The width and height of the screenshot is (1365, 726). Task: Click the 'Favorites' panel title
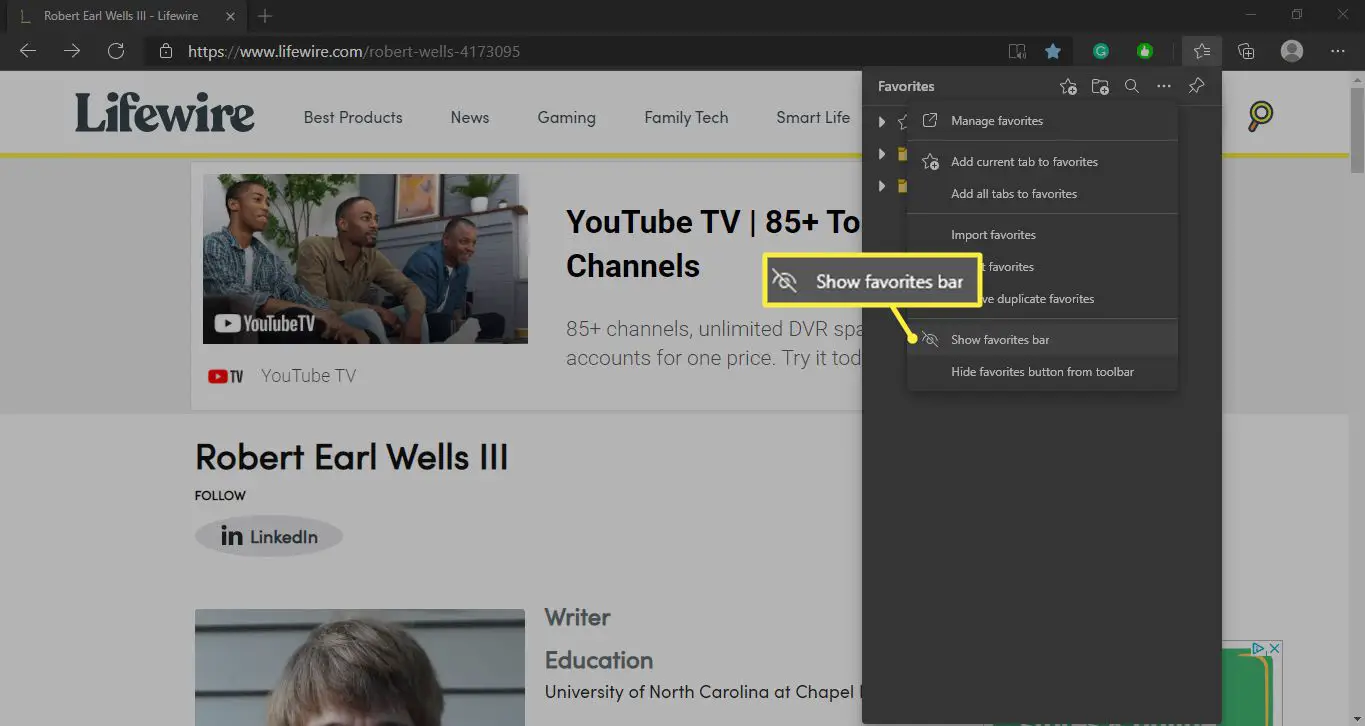pos(906,87)
